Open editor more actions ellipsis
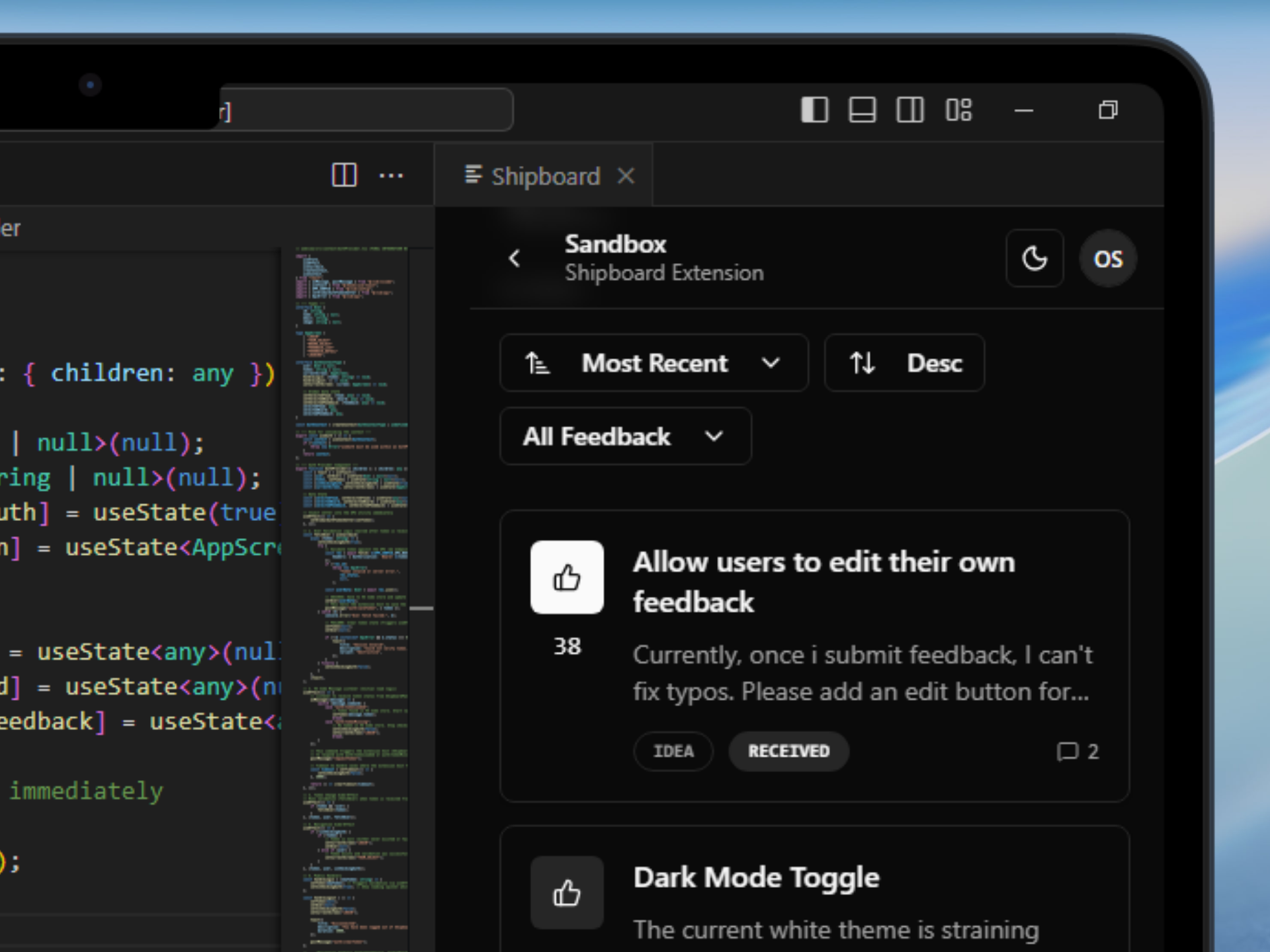The width and height of the screenshot is (1270, 952). tap(391, 176)
